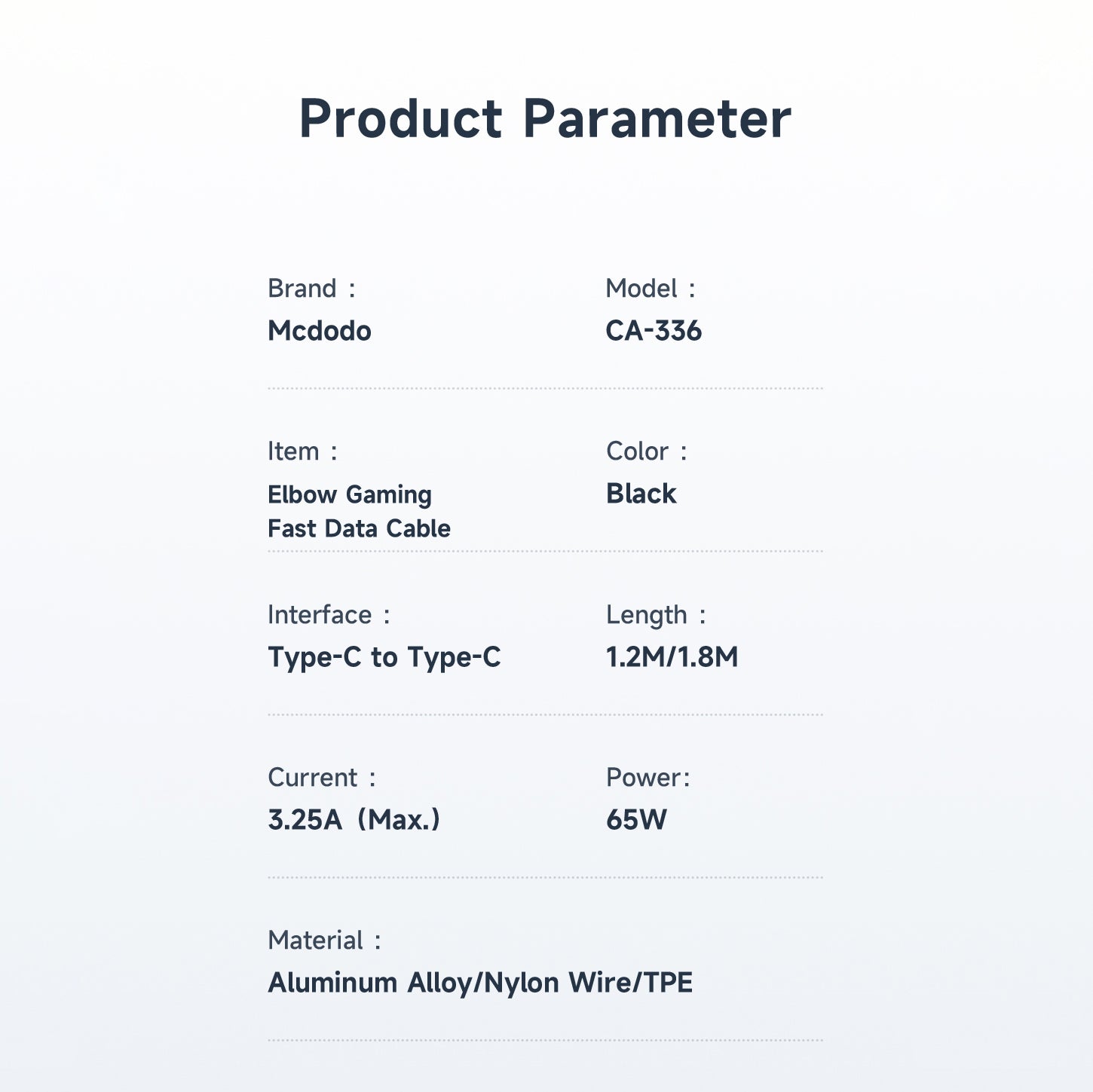Click the Mcdodo brand value
The height and width of the screenshot is (1092, 1093).
(320, 331)
